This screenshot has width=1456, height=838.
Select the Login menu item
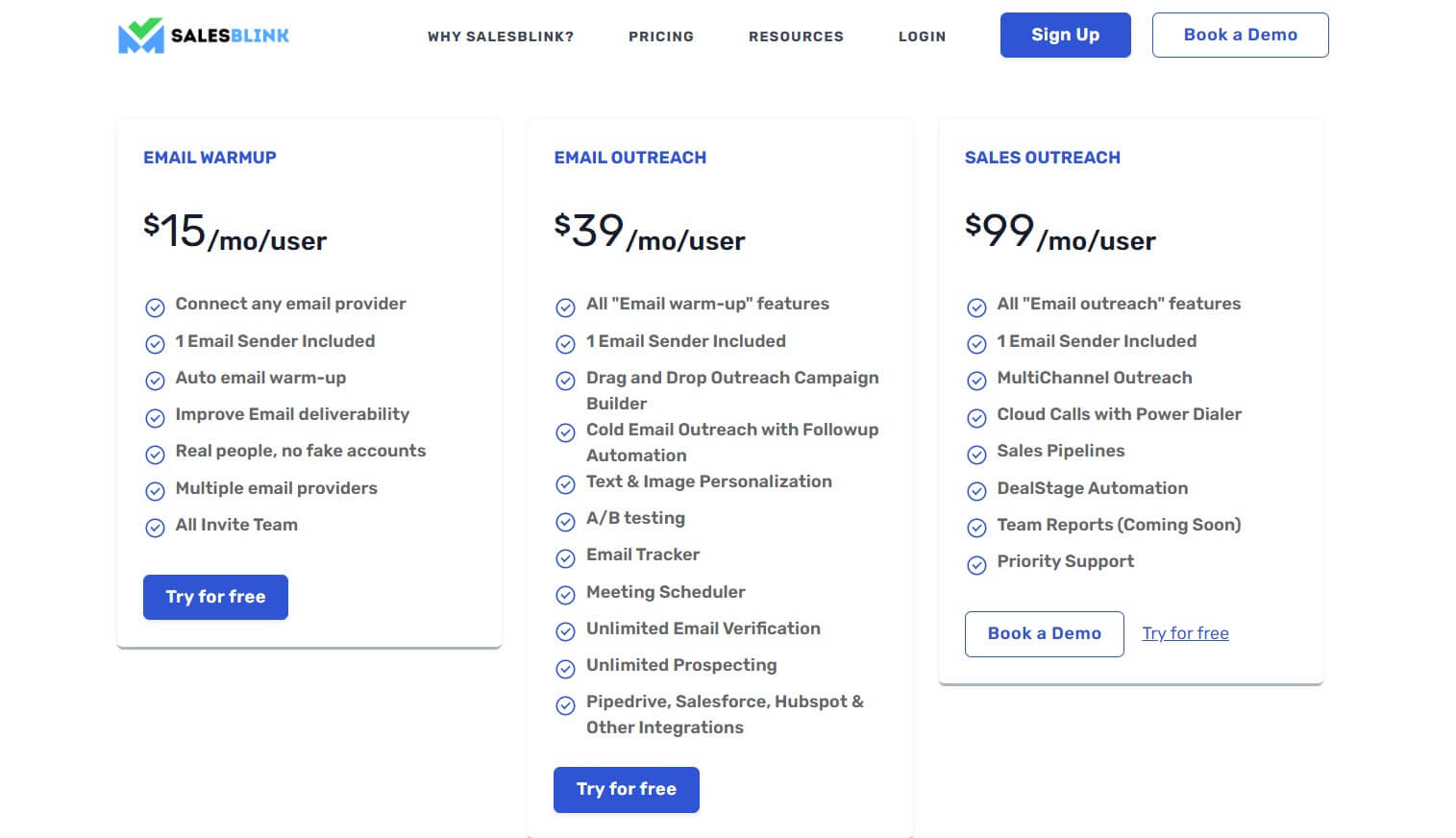[922, 37]
